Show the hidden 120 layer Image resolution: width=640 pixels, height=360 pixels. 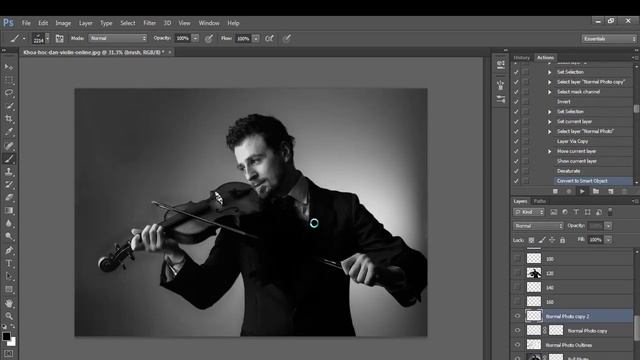518,273
